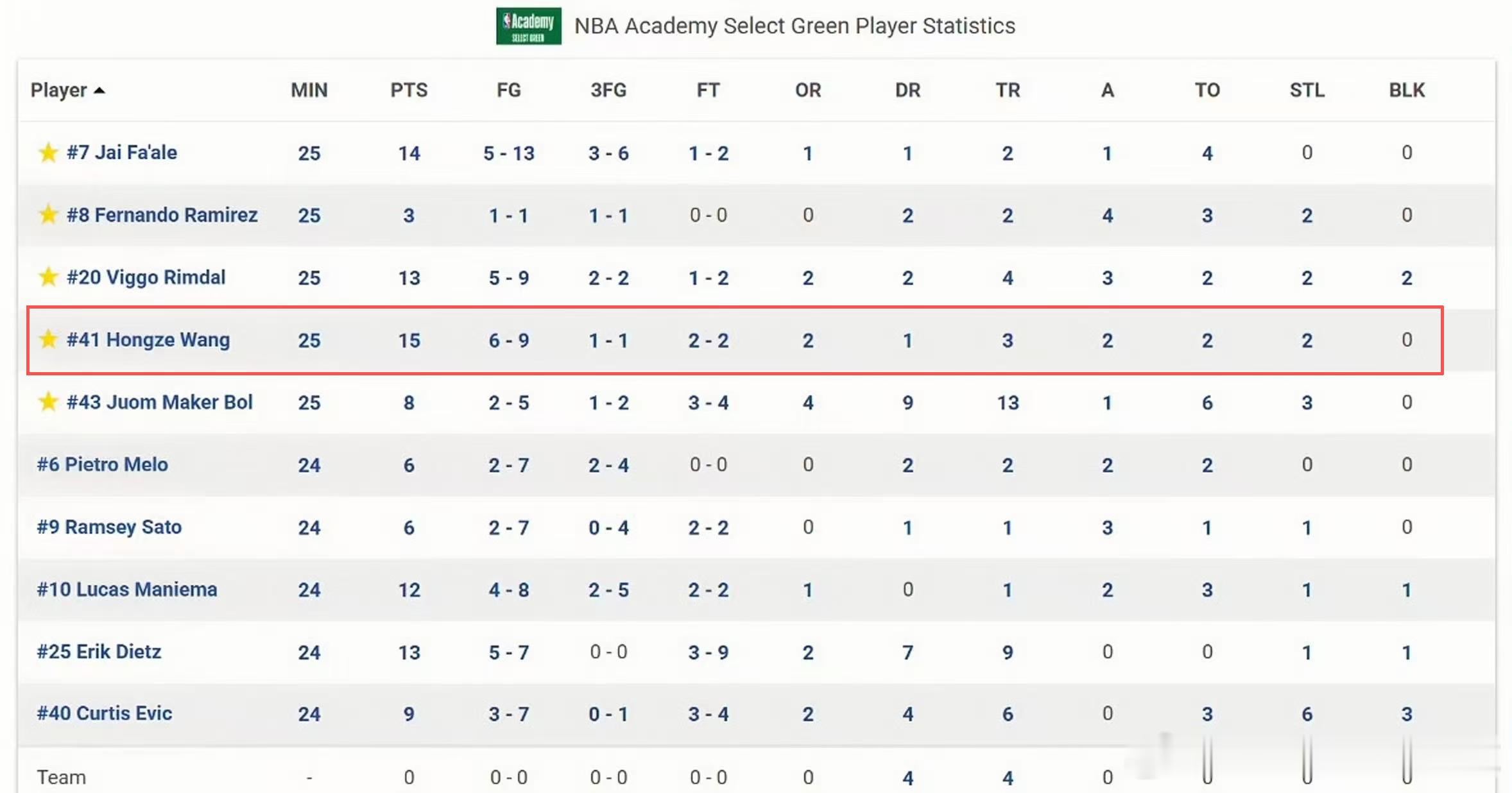The width and height of the screenshot is (1512, 793).
Task: Click the star beside Viggo Rimdal
Action: [x=48, y=277]
